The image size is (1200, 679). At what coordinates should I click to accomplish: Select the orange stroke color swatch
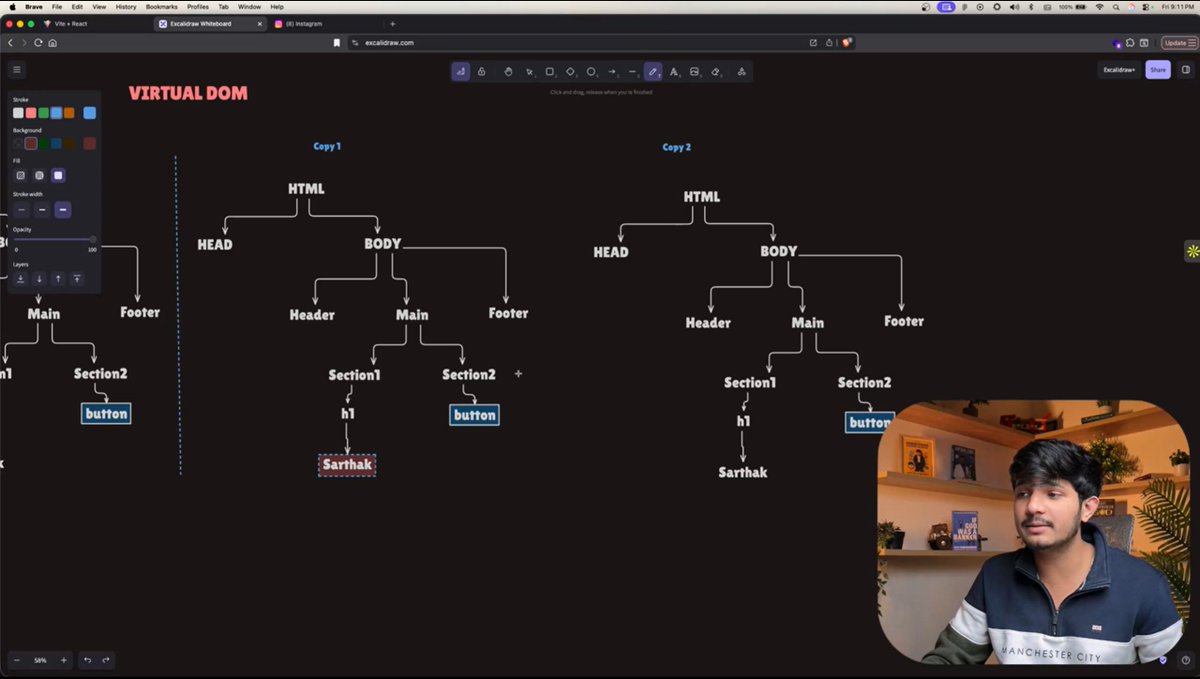coord(69,113)
